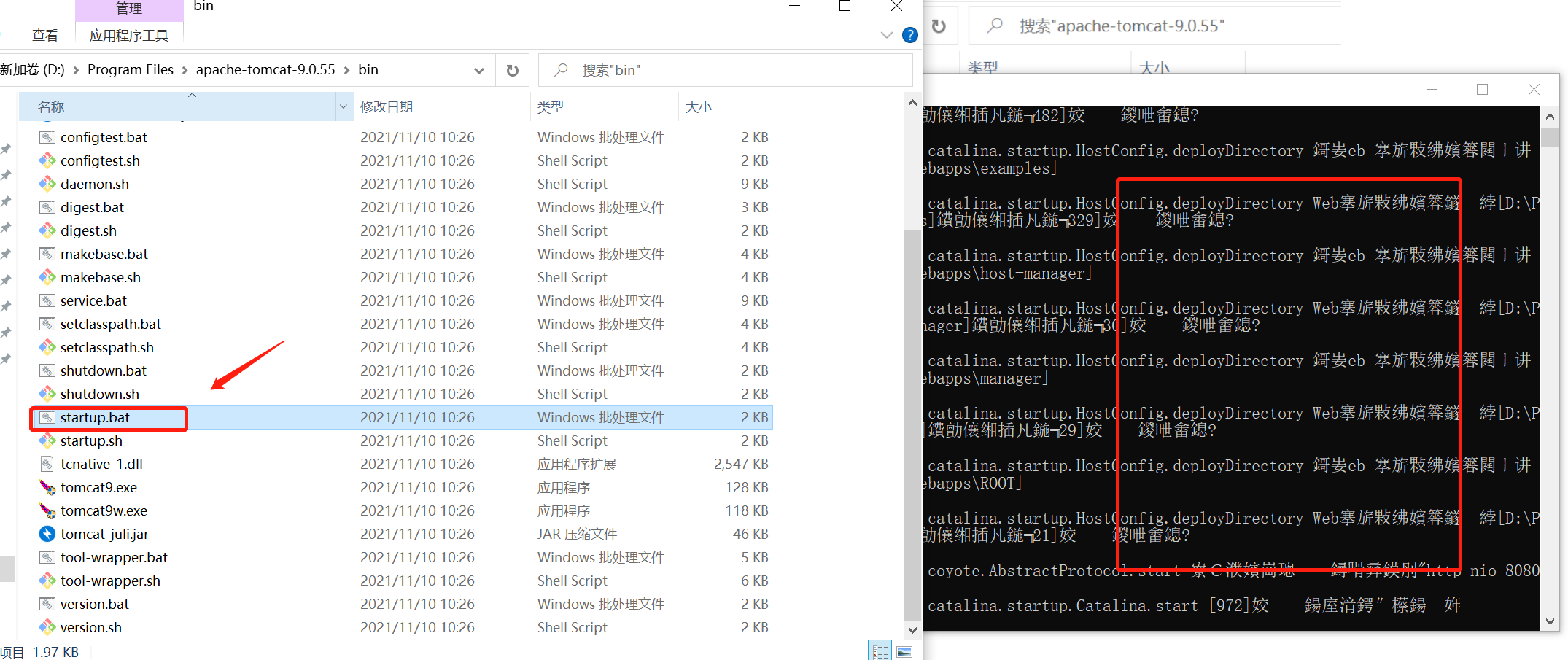1568x660 pixels.
Task: Click the shutdown.bat file icon
Action: 47,370
